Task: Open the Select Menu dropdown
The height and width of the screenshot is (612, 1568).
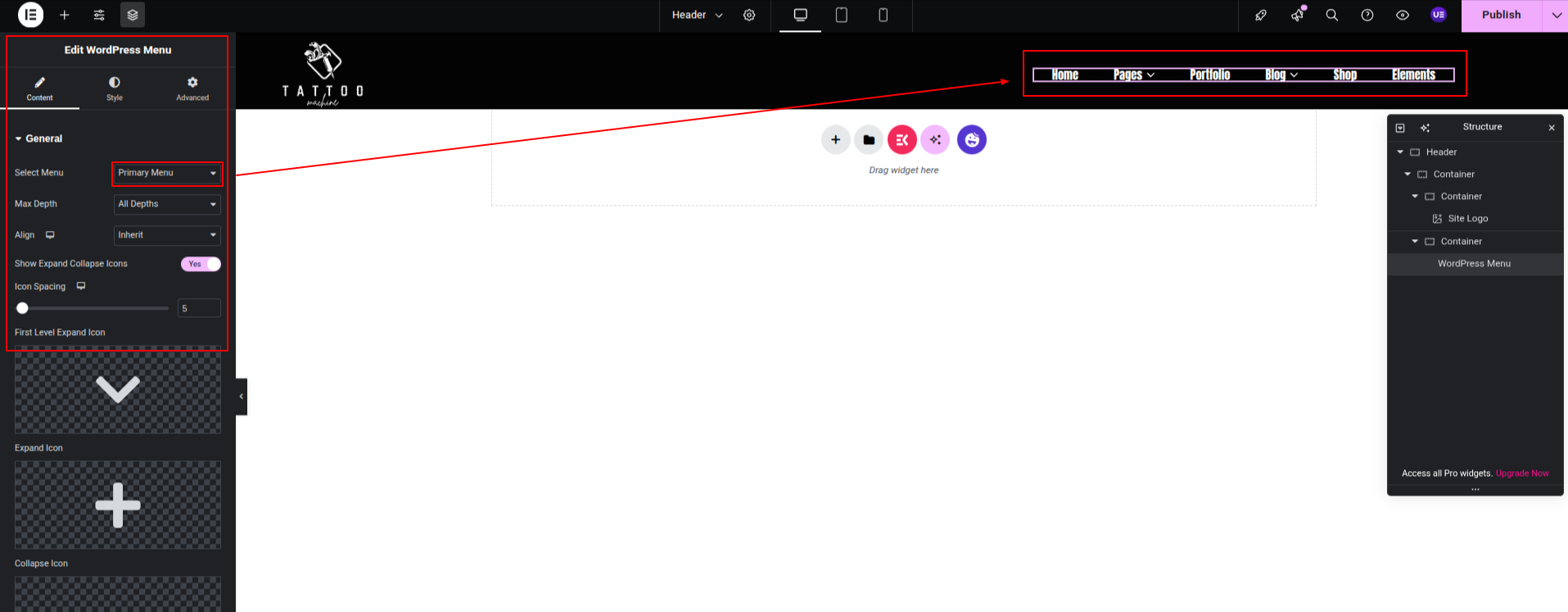Action: tap(167, 173)
